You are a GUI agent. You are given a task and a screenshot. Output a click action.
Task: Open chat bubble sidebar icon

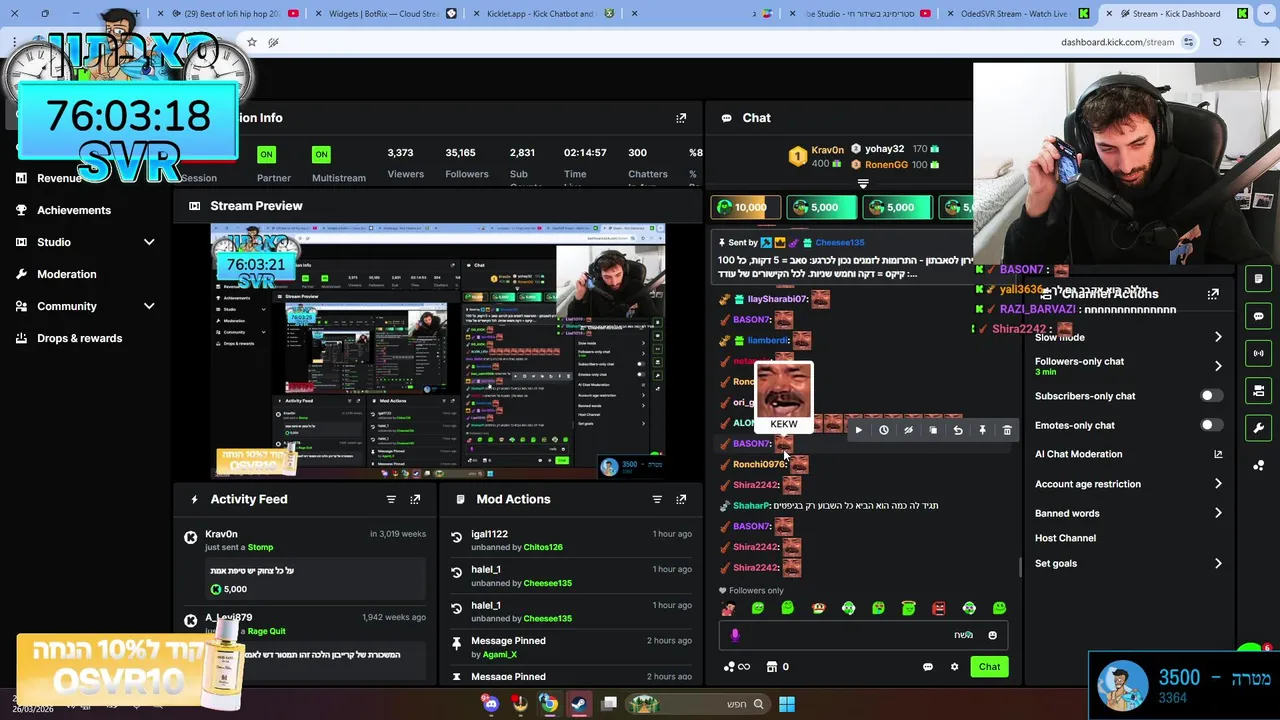(x=1259, y=316)
